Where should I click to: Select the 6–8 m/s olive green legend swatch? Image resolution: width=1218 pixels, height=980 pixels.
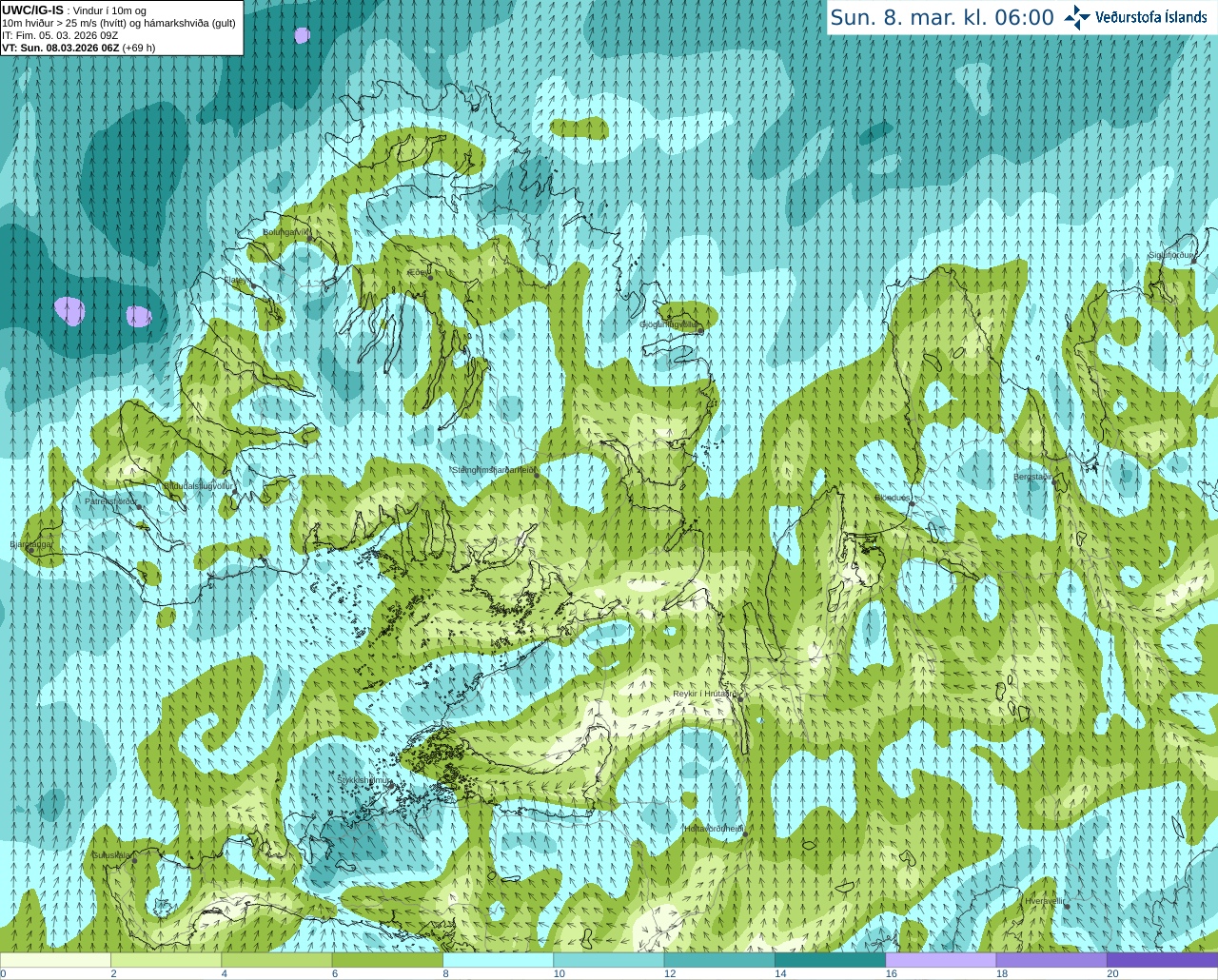[x=387, y=960]
